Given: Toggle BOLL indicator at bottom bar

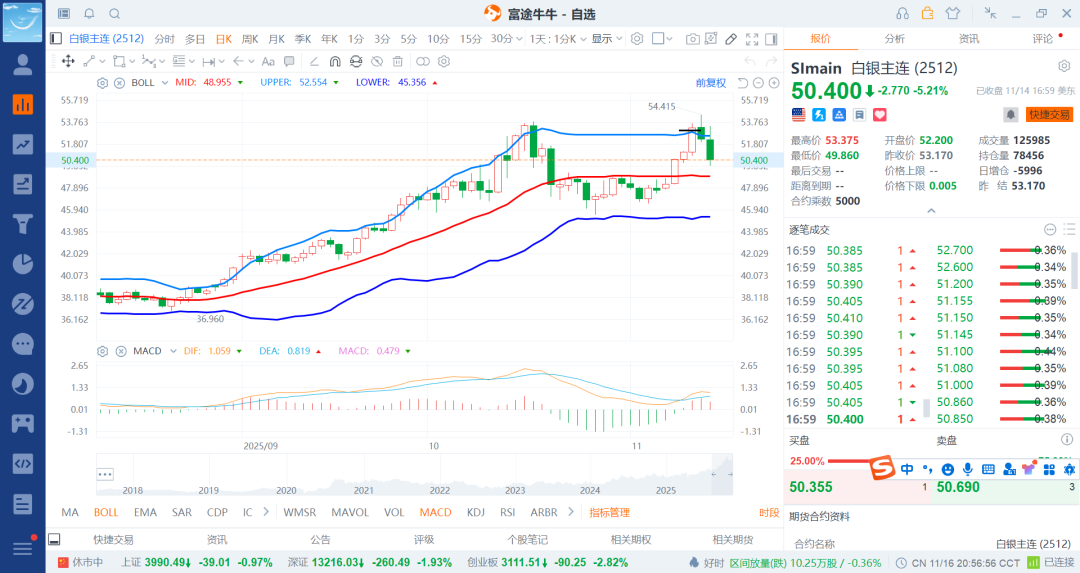Looking at the screenshot, I should click(x=106, y=512).
